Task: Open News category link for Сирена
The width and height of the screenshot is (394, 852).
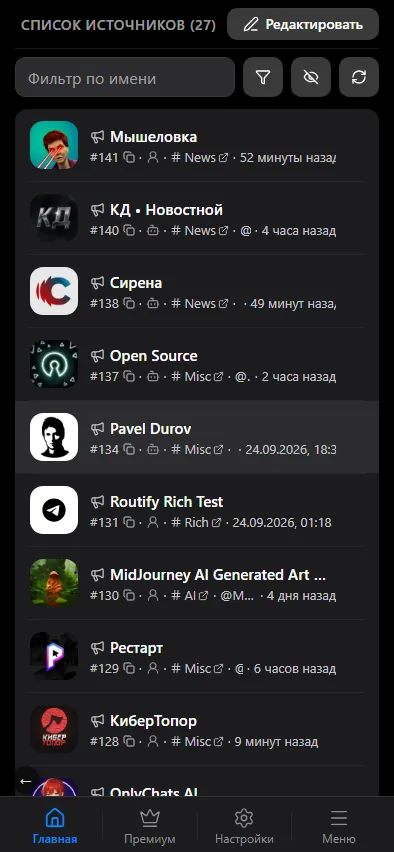Action: [x=223, y=304]
